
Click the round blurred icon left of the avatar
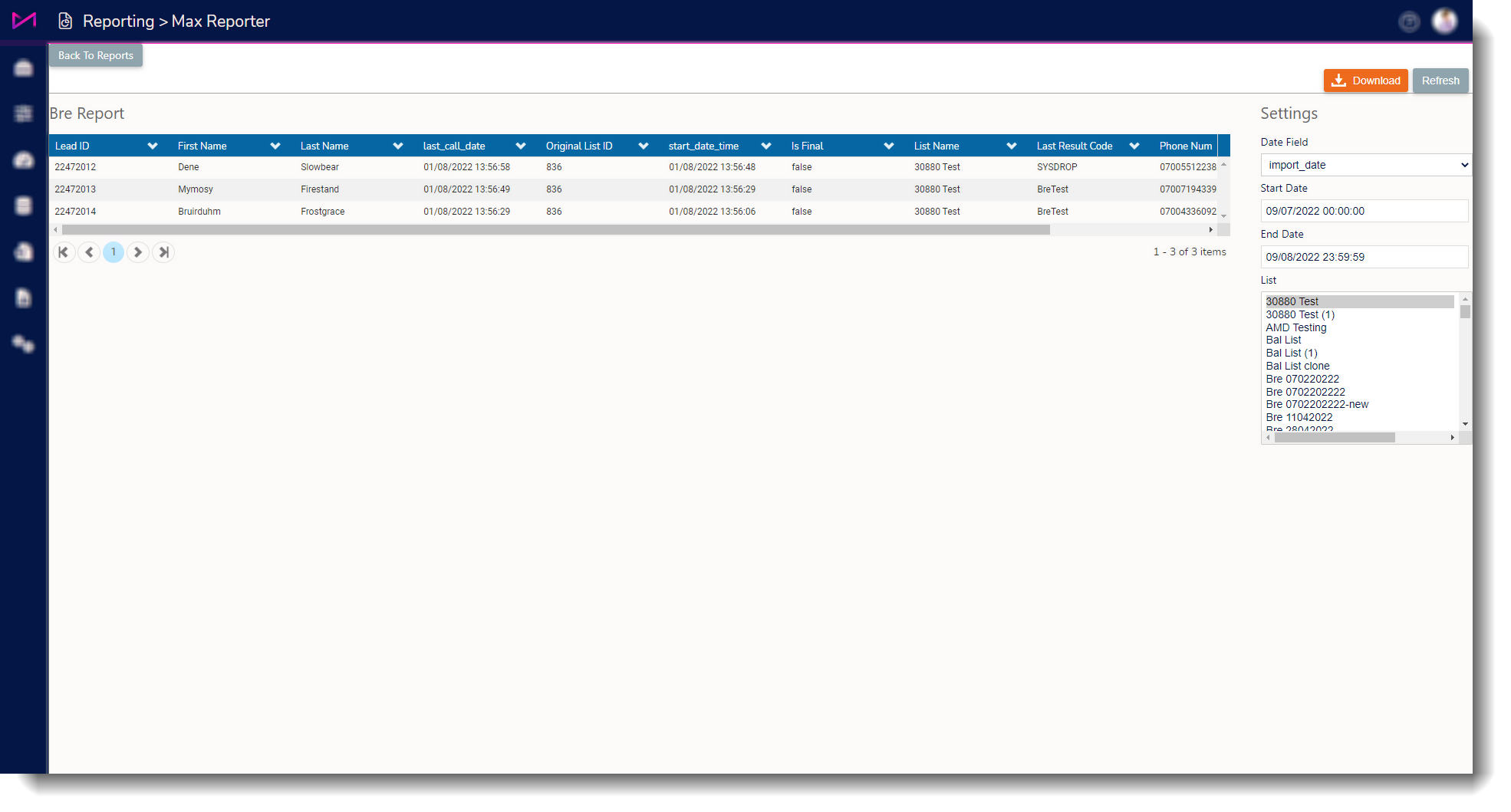(1409, 21)
